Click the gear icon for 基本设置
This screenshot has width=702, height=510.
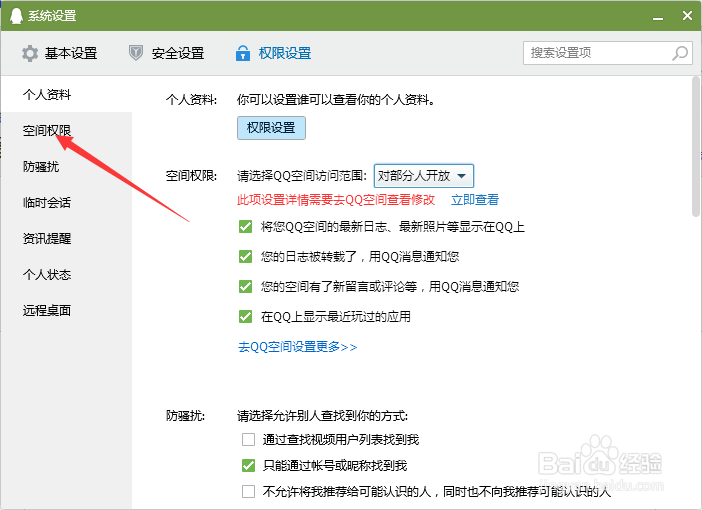(x=30, y=53)
